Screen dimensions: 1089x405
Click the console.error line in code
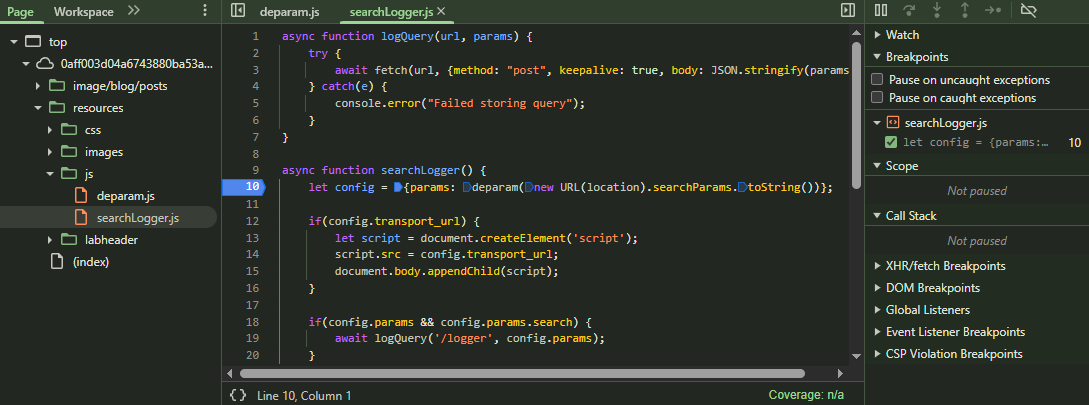(460, 103)
